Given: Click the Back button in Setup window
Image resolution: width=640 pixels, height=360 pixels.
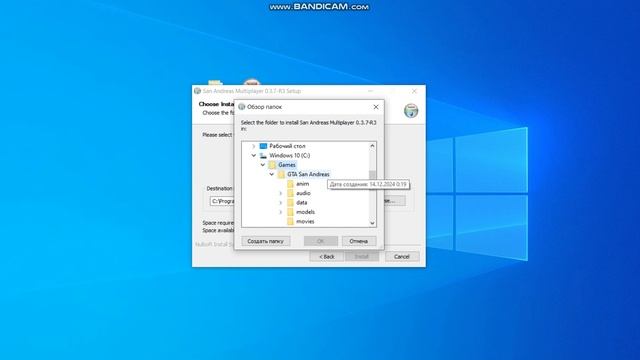Looking at the screenshot, I should click(x=327, y=256).
